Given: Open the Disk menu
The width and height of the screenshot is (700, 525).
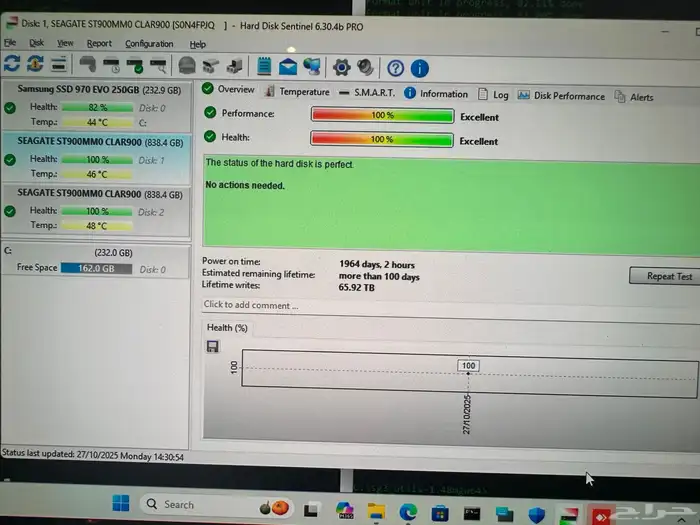Looking at the screenshot, I should pyautogui.click(x=36, y=44).
